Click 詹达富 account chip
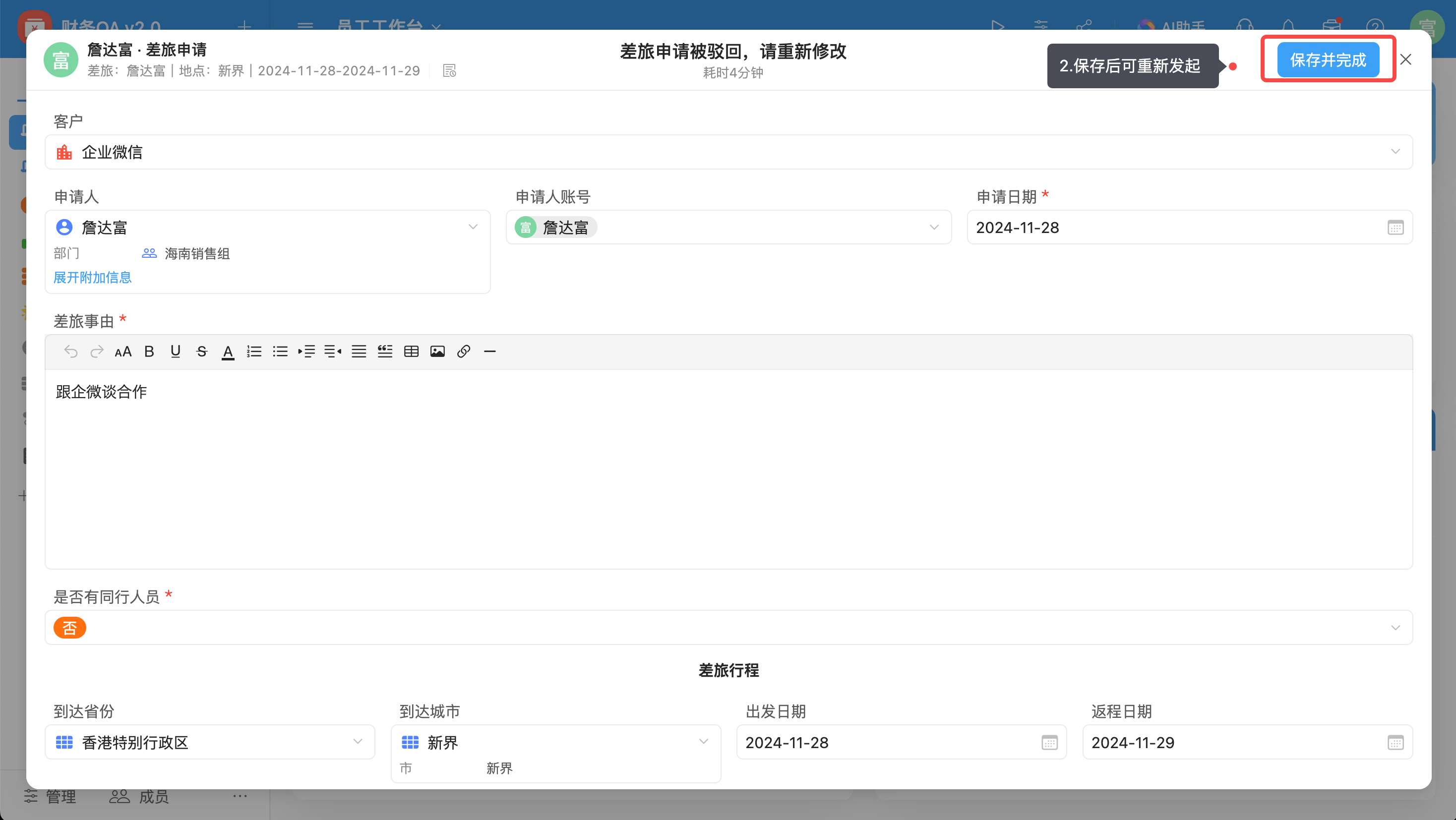 click(555, 228)
